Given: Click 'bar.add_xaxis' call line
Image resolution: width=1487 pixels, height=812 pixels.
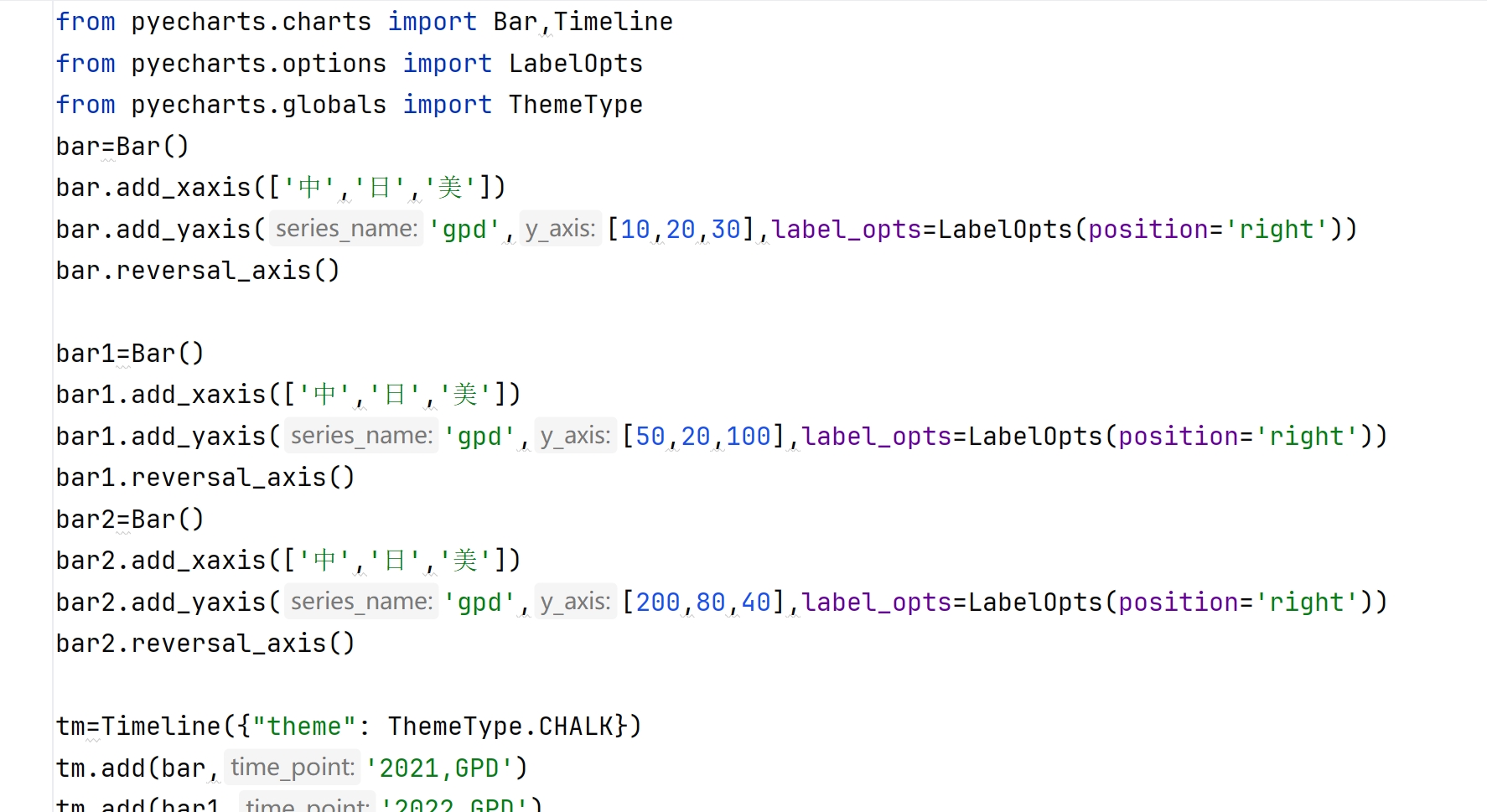Looking at the screenshot, I should [x=281, y=188].
